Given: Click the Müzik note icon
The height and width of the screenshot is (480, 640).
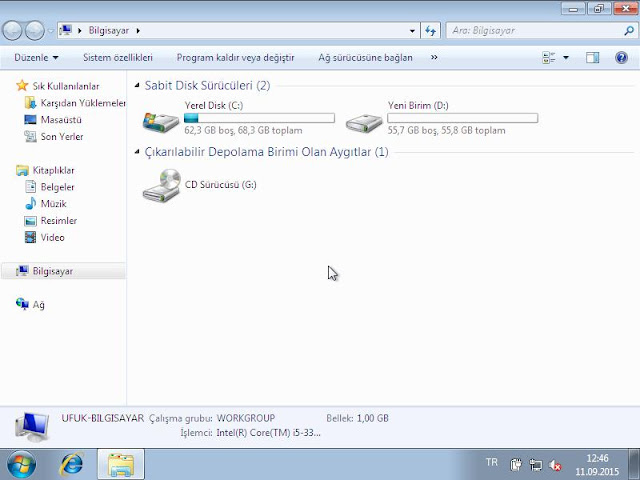Looking at the screenshot, I should [30, 203].
